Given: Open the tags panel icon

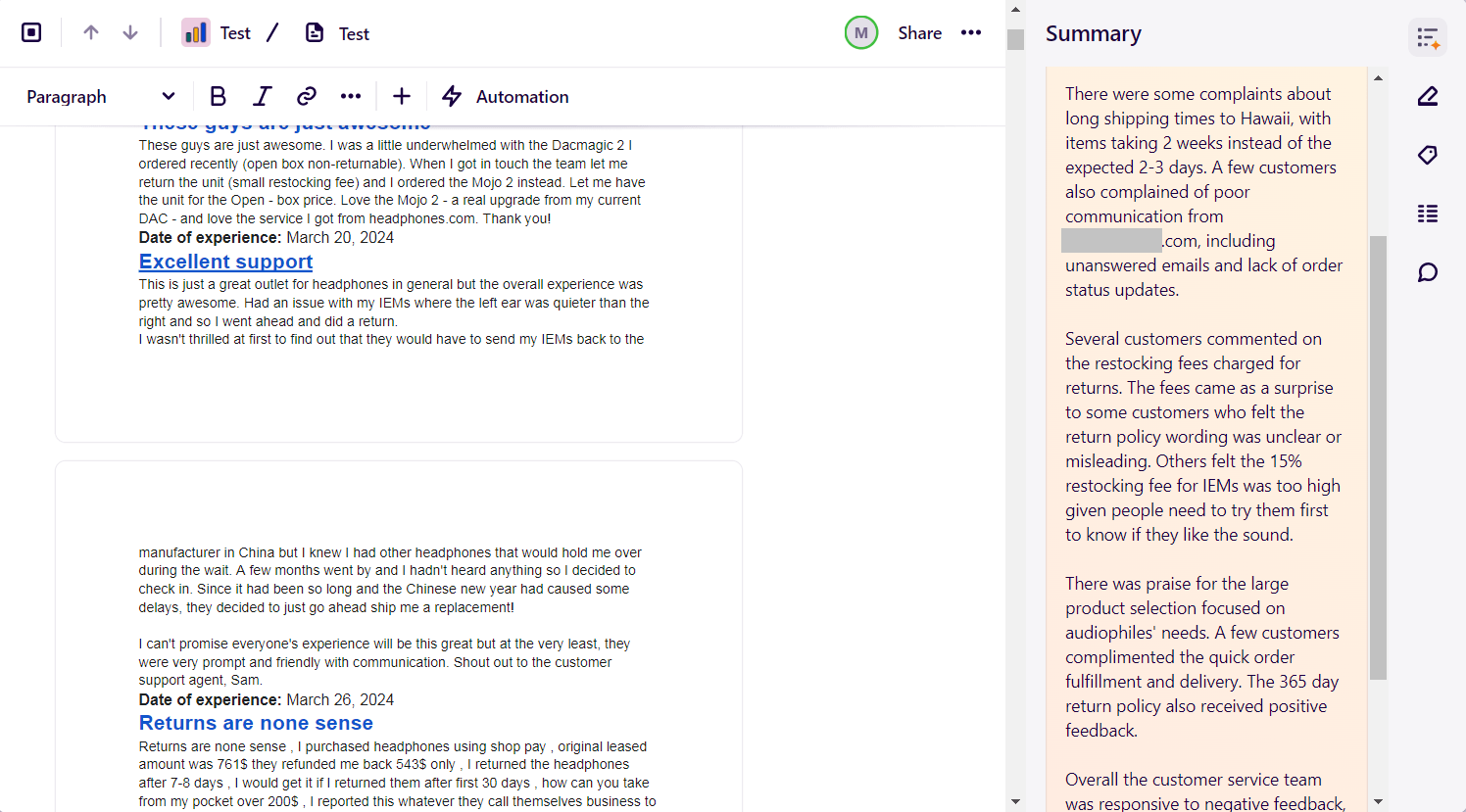Looking at the screenshot, I should tap(1428, 155).
